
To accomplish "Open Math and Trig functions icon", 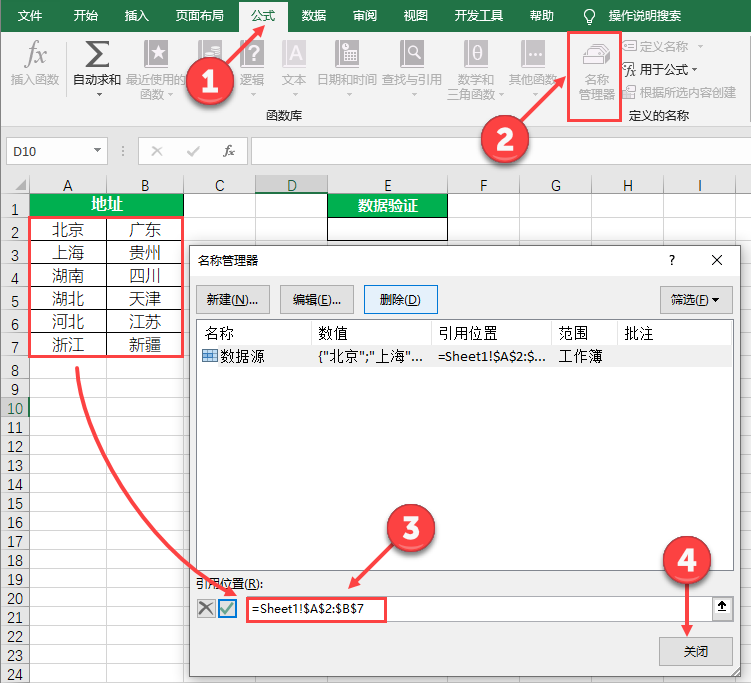I will [476, 56].
